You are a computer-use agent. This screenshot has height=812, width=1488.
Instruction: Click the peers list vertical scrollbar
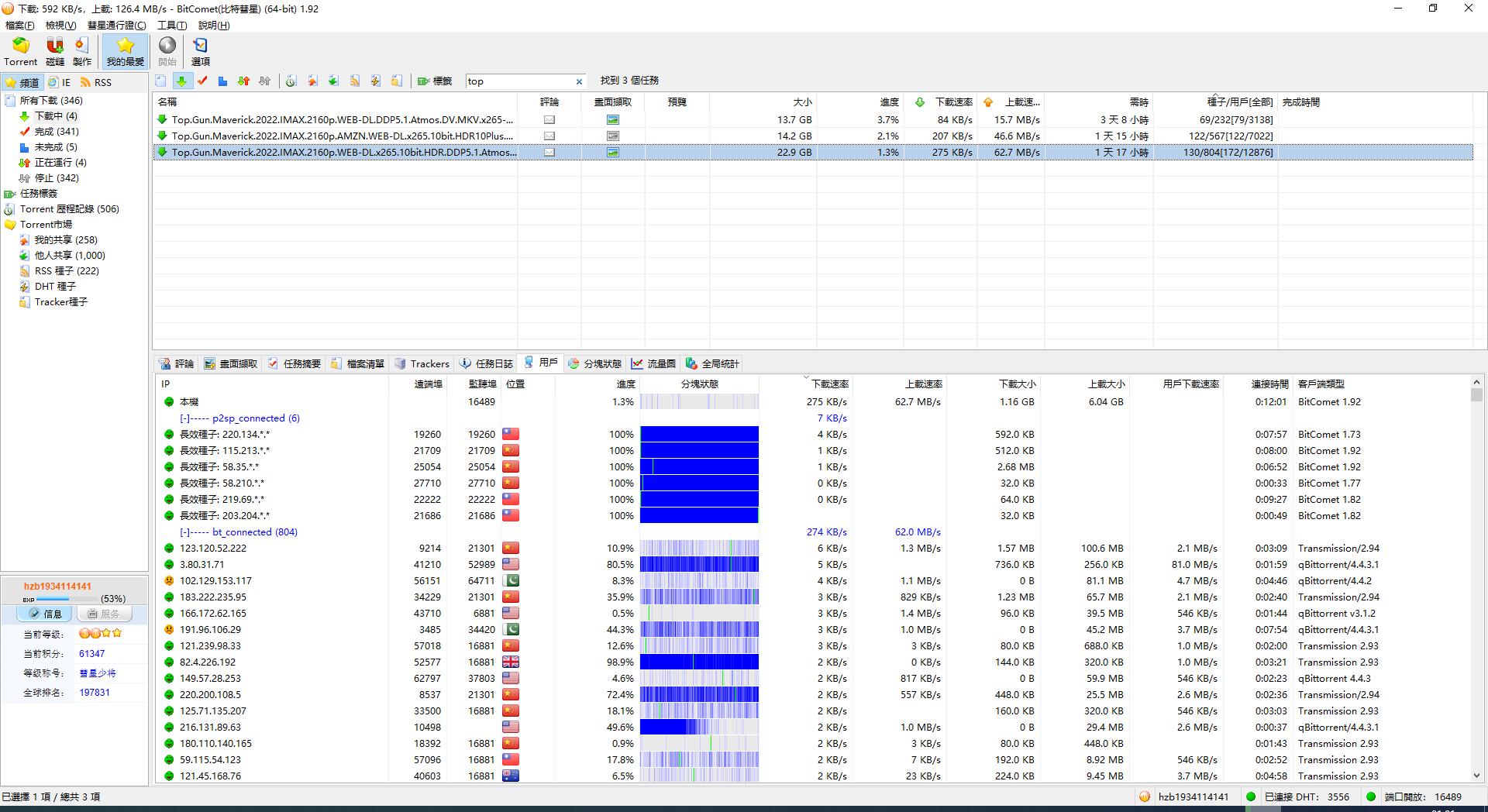click(1476, 581)
